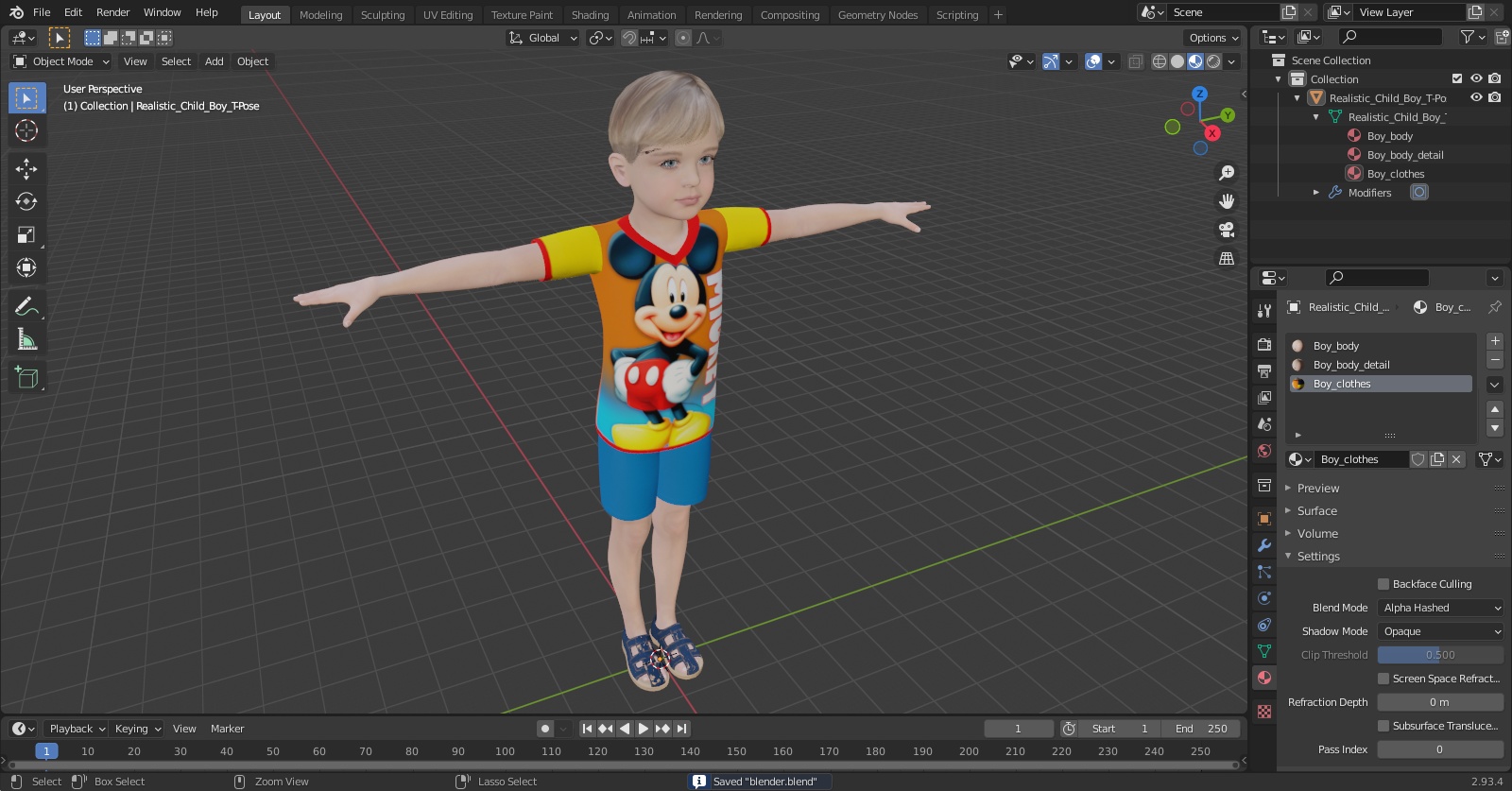The width and height of the screenshot is (1512, 791).
Task: Open the Texture properties tab
Action: 1264,712
